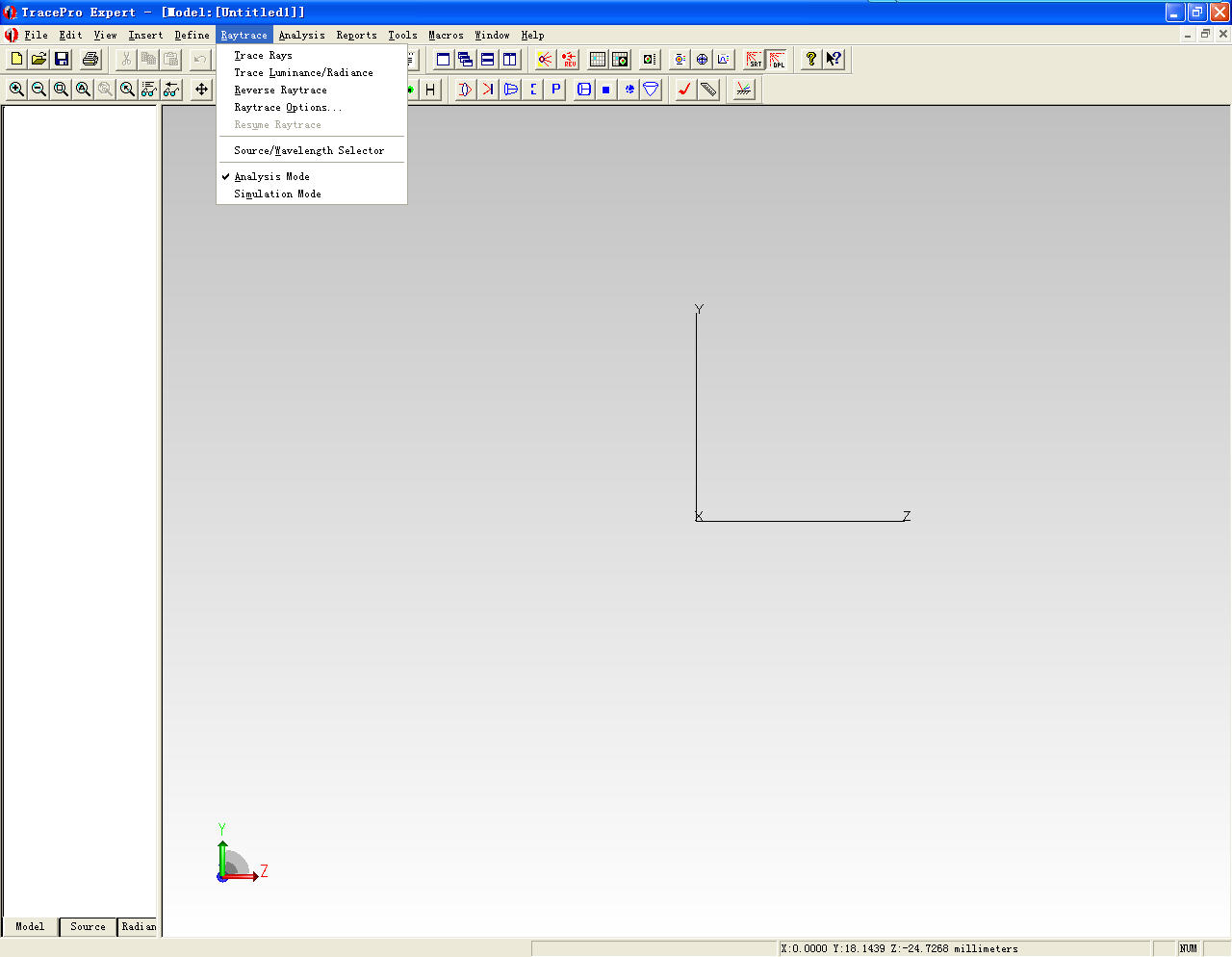Open the Reports menu
1232x957 pixels.
click(x=356, y=35)
